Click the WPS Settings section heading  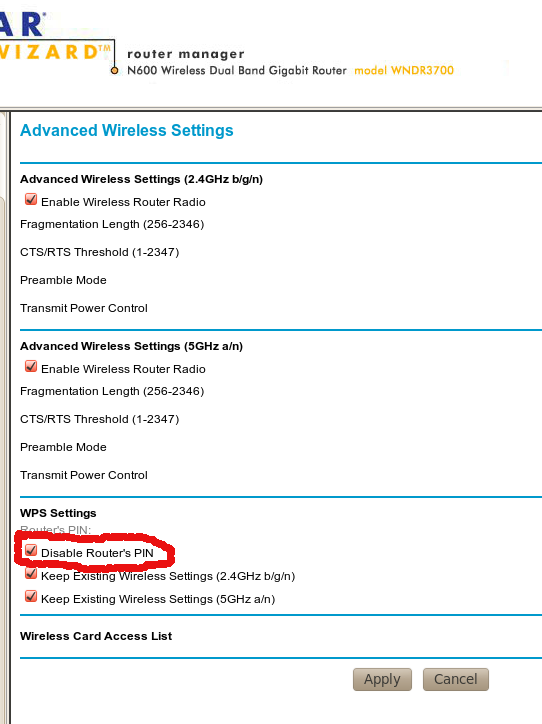58,513
